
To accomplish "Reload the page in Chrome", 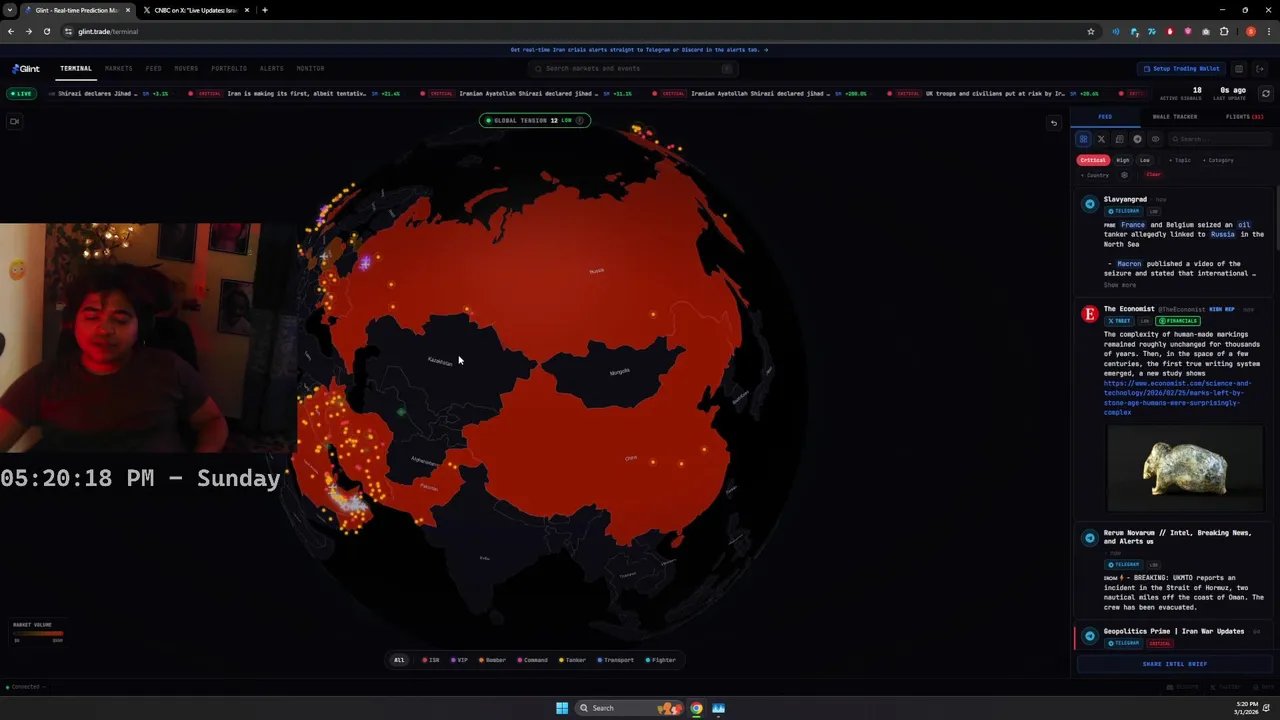I will coord(46,31).
